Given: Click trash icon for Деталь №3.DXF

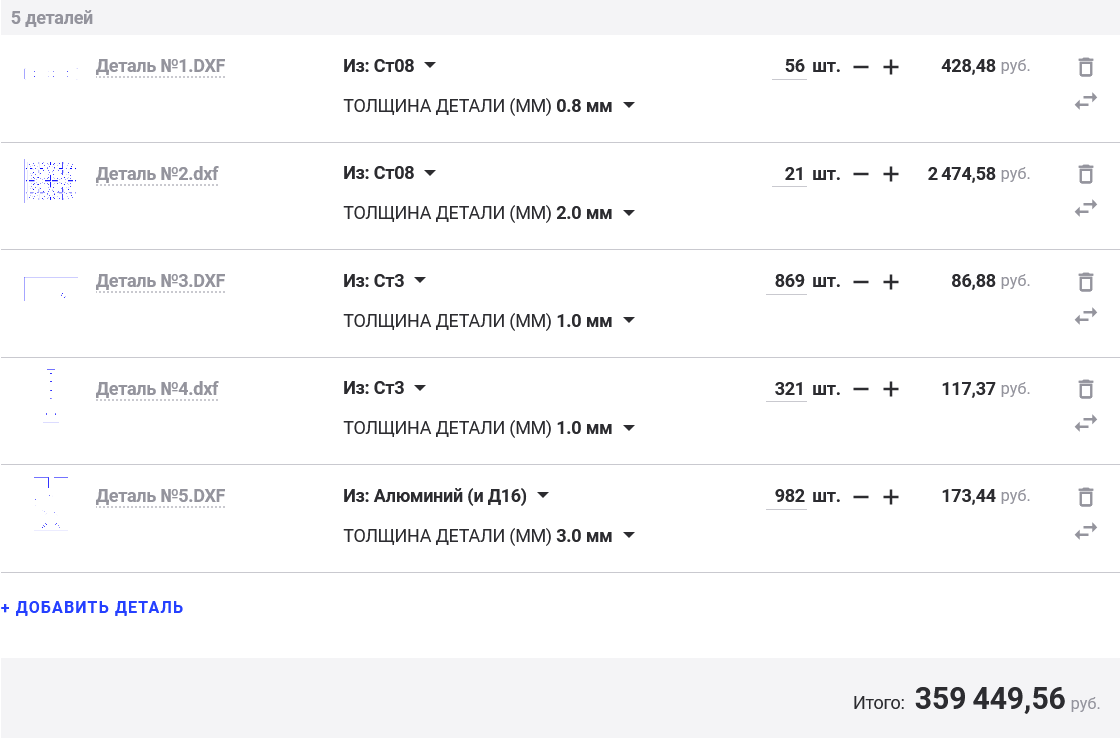Looking at the screenshot, I should [x=1085, y=282].
